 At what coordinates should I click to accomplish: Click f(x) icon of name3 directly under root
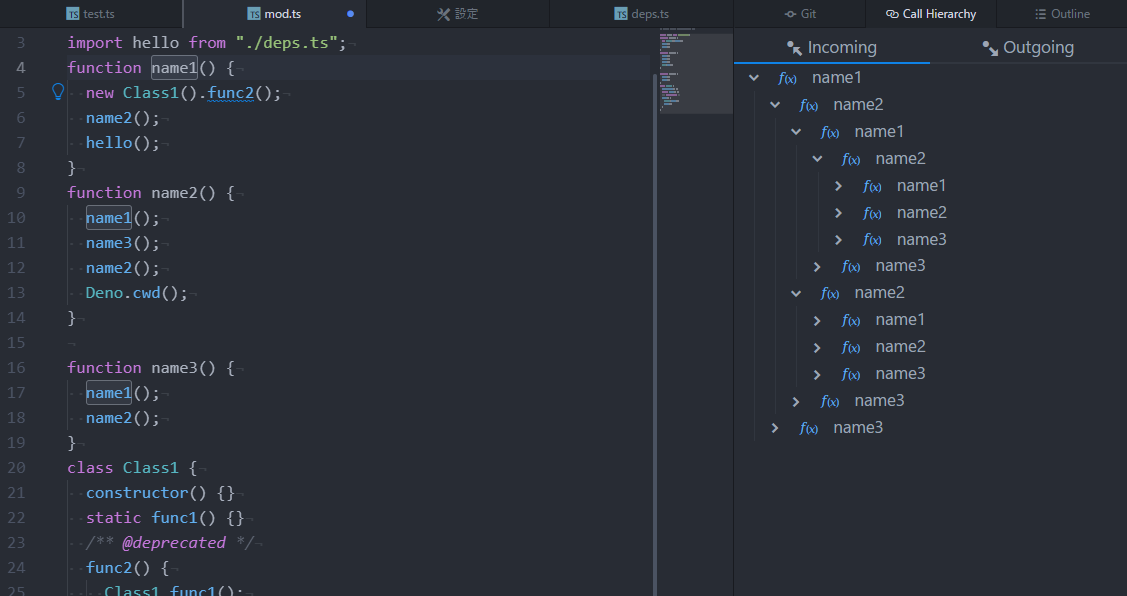pos(809,428)
